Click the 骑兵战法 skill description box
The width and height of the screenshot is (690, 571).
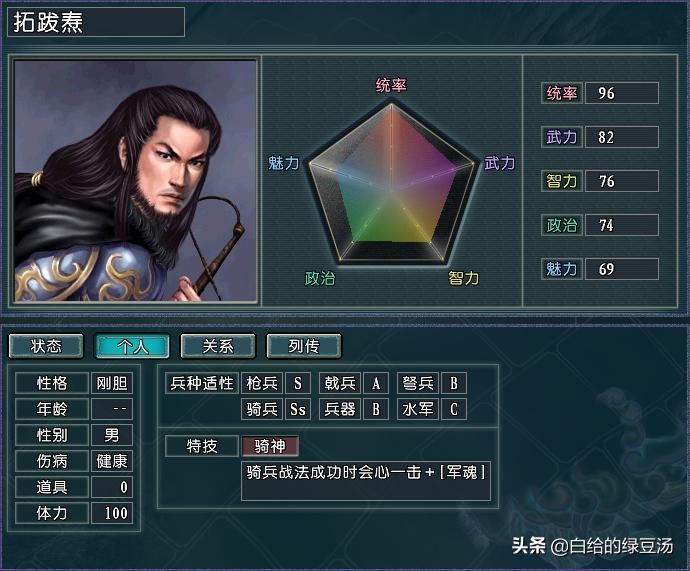(366, 481)
